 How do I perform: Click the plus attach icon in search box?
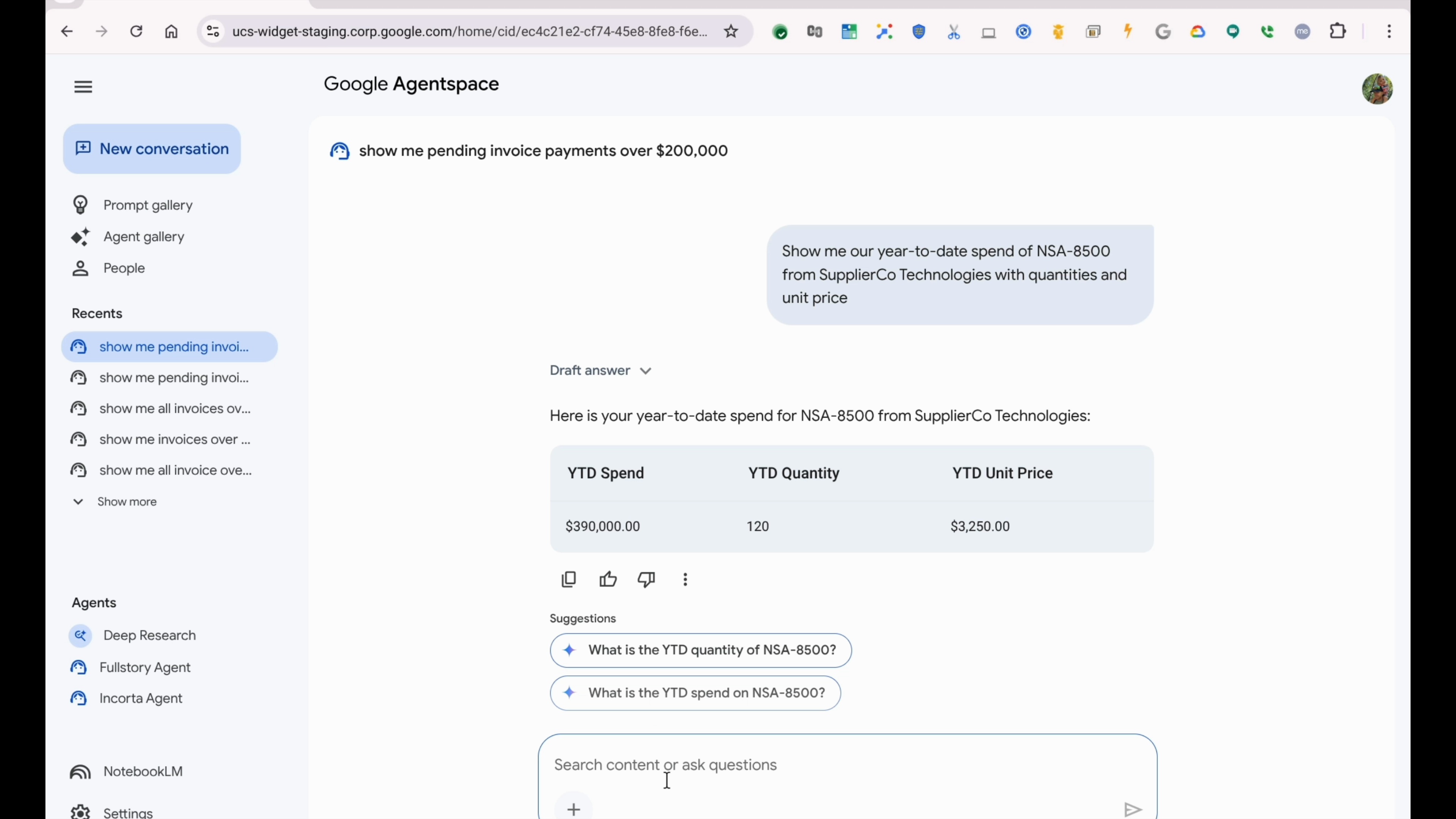click(x=574, y=809)
